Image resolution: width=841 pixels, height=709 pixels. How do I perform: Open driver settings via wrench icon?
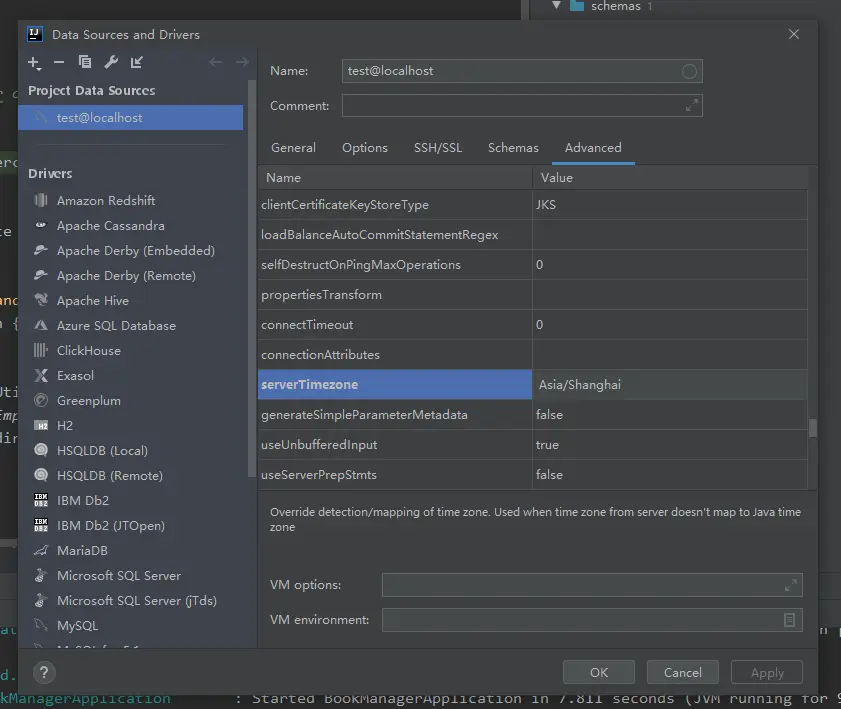(x=111, y=63)
